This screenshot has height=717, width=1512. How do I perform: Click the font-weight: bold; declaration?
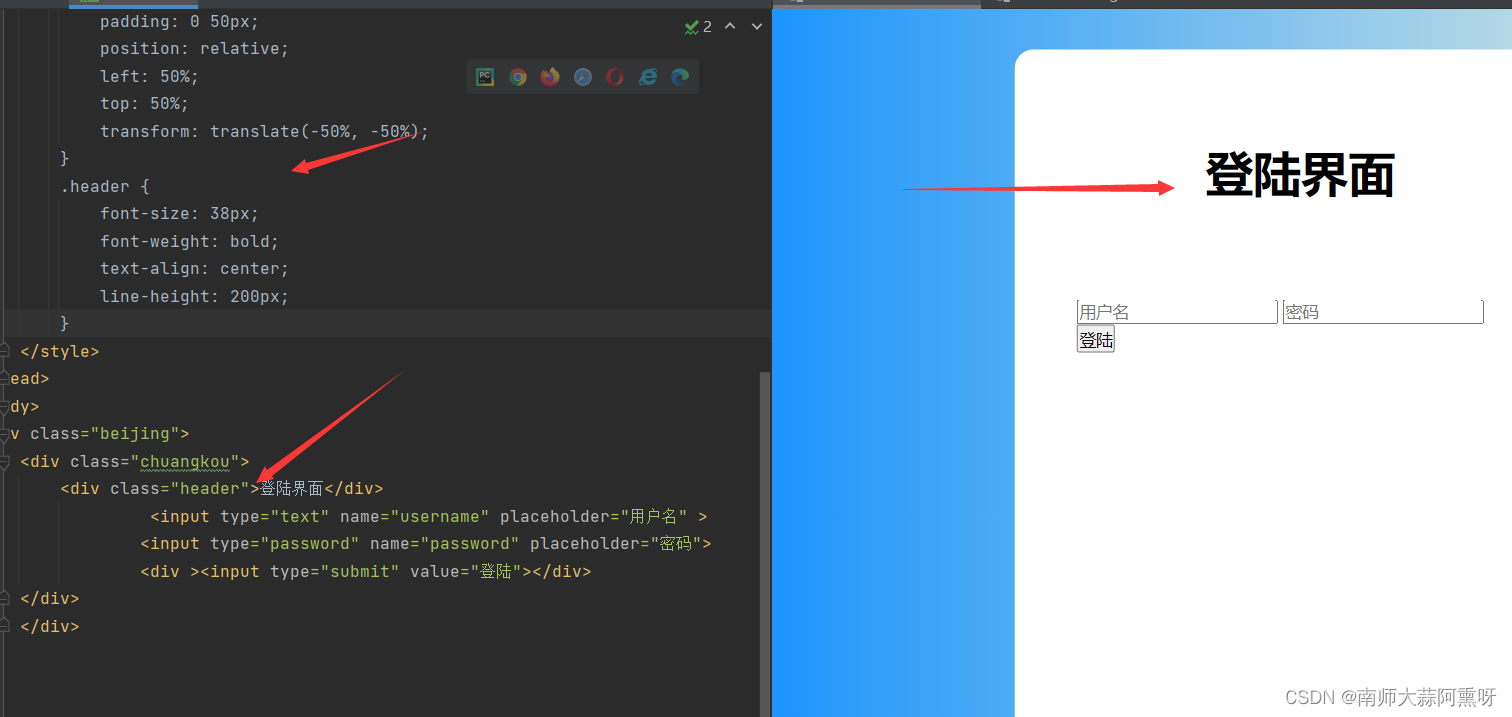[189, 241]
